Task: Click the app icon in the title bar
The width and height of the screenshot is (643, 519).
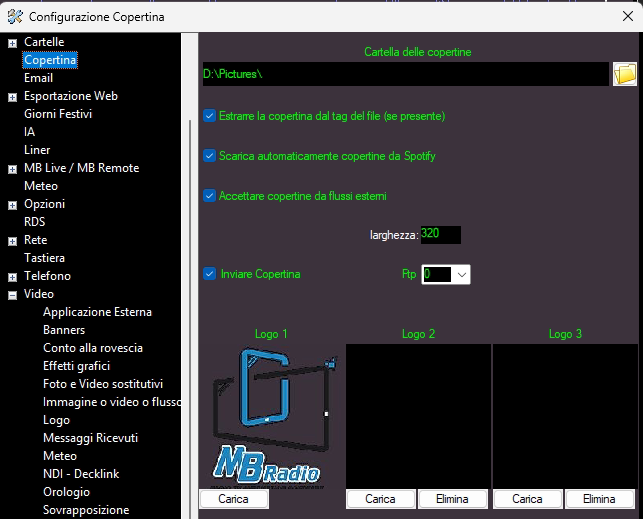Action: (x=15, y=16)
